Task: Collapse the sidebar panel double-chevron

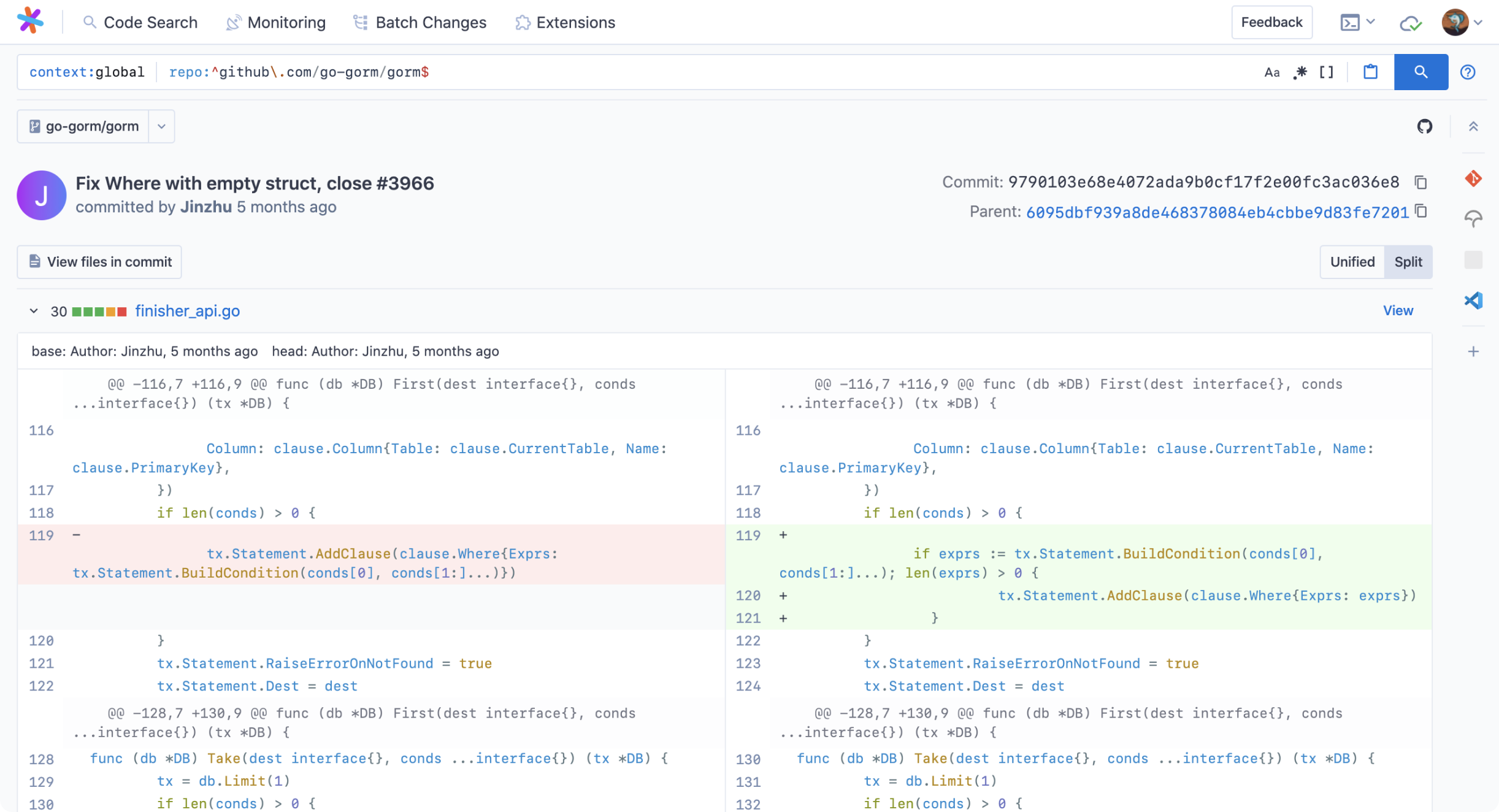Action: [x=1473, y=126]
